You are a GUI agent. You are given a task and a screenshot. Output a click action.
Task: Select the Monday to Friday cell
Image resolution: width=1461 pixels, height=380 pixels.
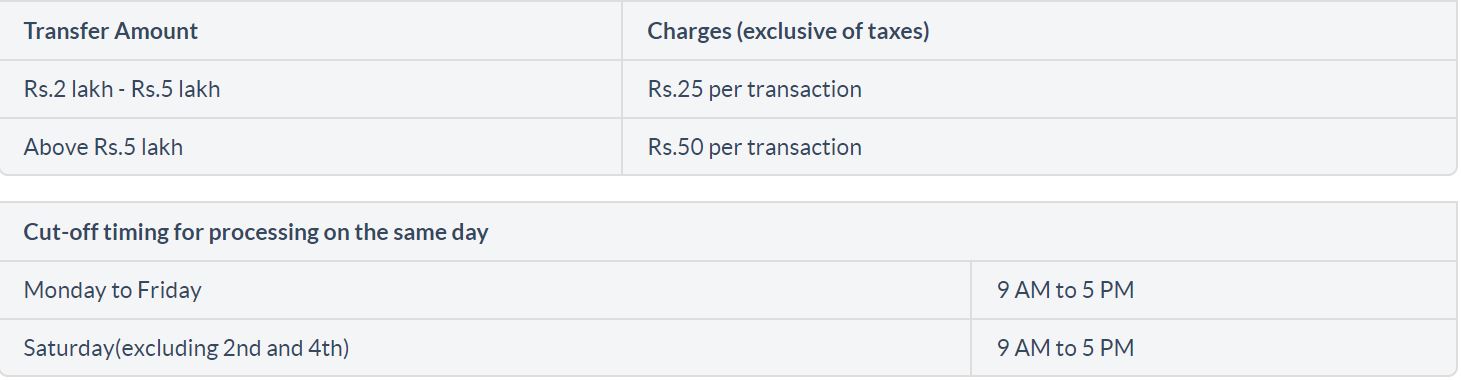[x=485, y=290]
